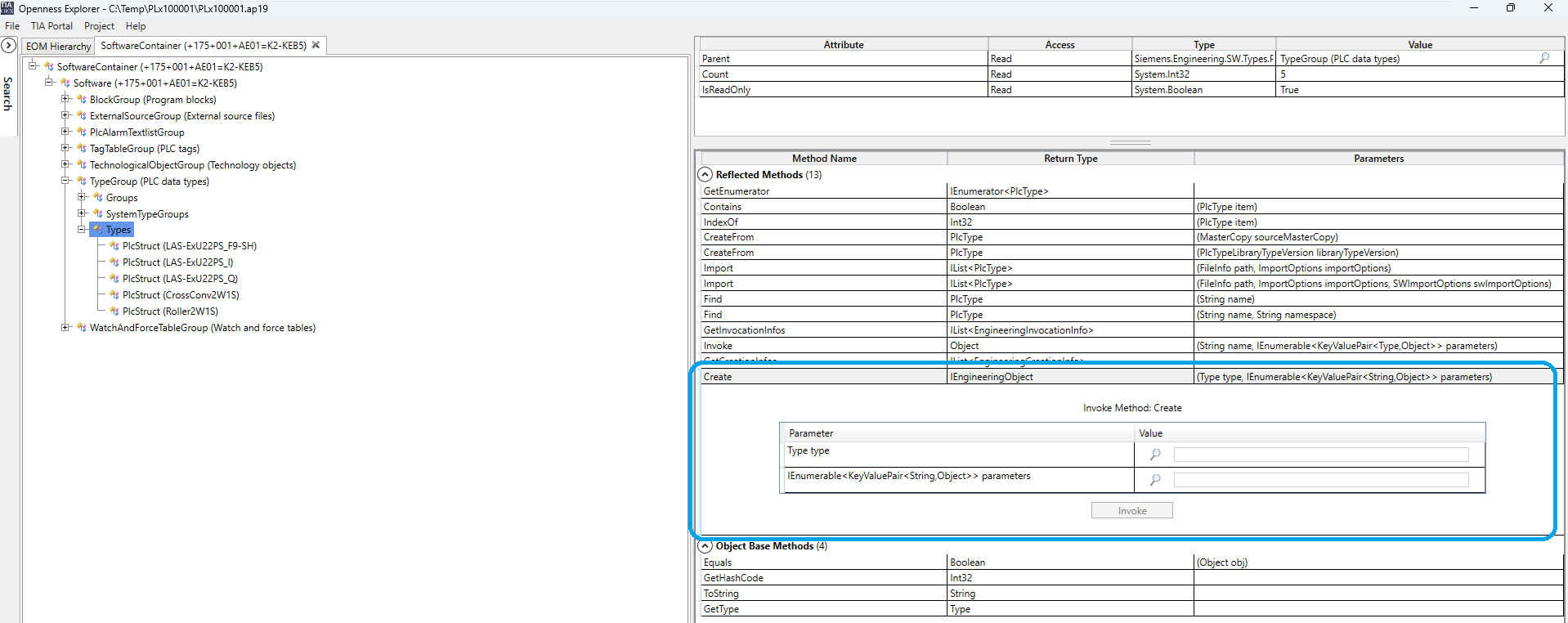Click the PlcStruct (Roller2W1S) node icon
The image size is (1568, 623).
114,311
